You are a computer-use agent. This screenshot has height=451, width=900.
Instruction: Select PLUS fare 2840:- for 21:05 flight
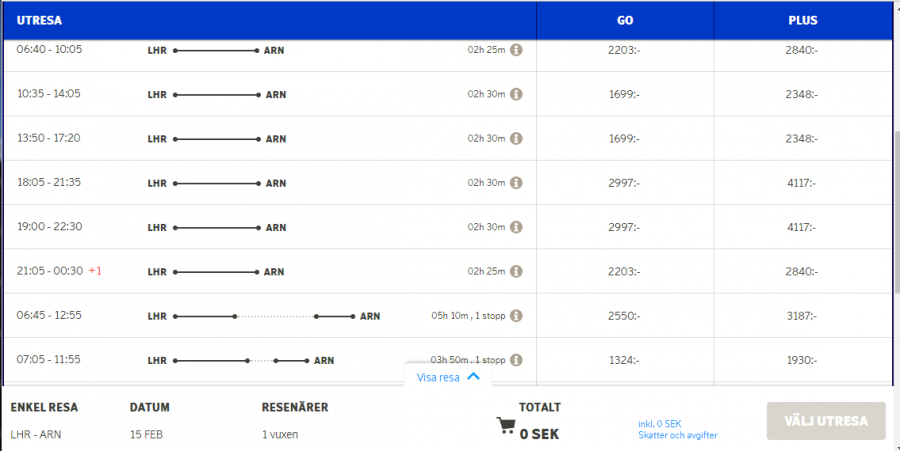[802, 271]
